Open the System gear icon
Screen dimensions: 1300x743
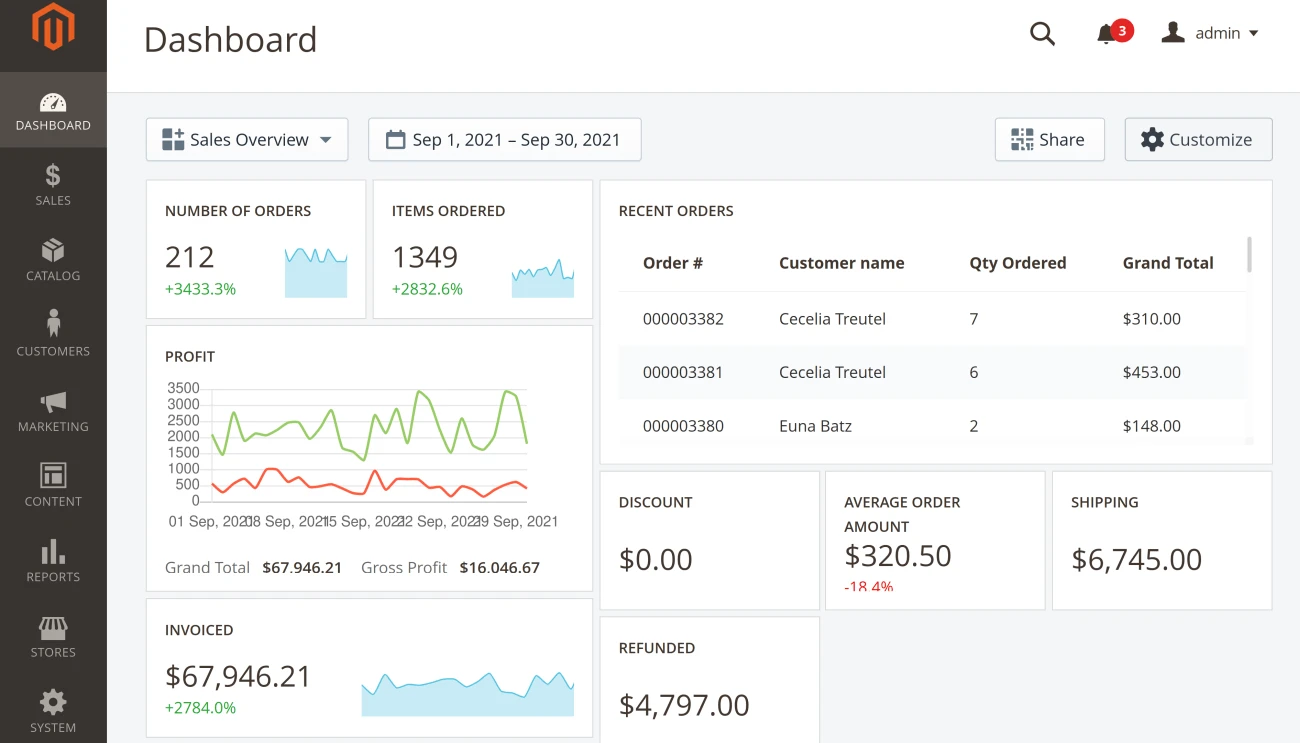[53, 702]
